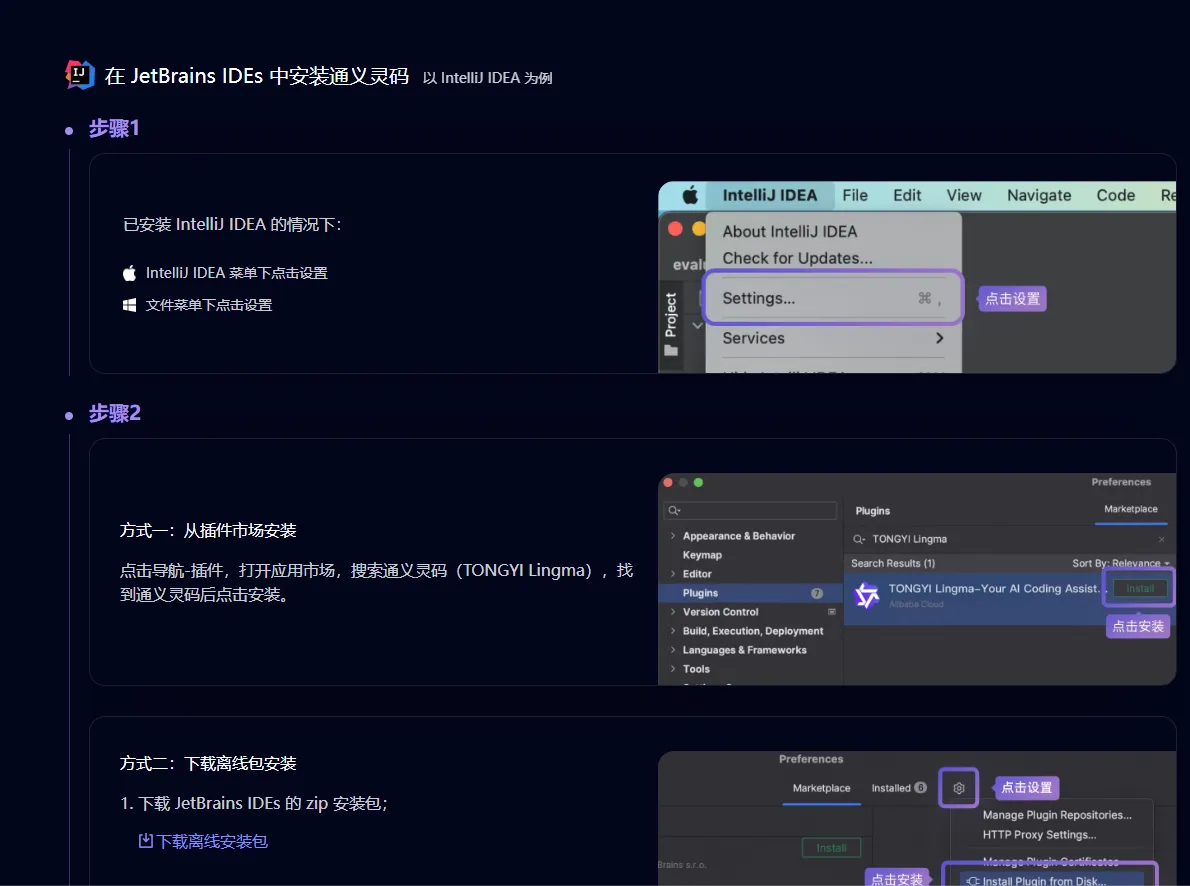Open the Services submenu arrow
The image size is (1190, 886).
(x=940, y=338)
